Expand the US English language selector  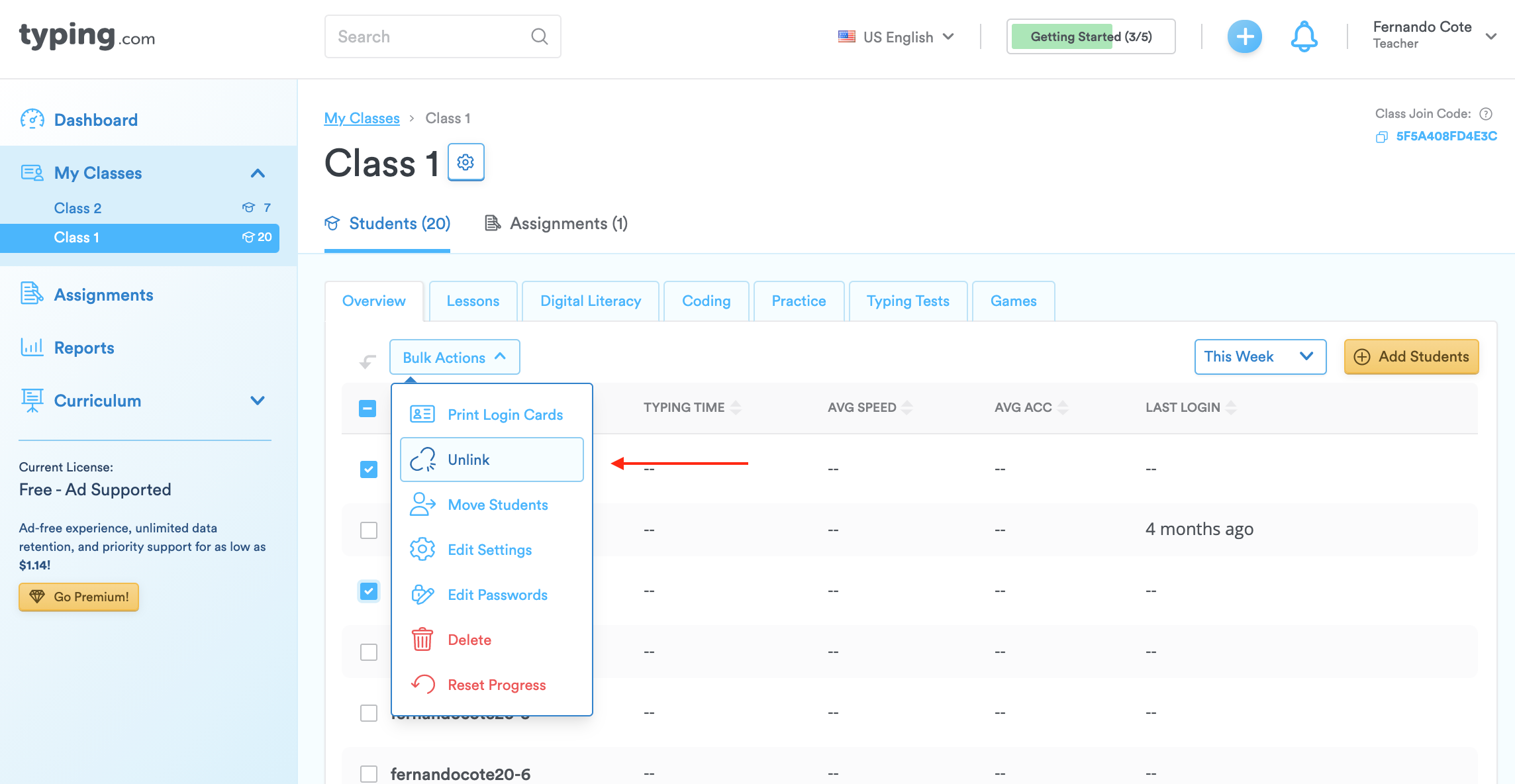click(x=897, y=36)
